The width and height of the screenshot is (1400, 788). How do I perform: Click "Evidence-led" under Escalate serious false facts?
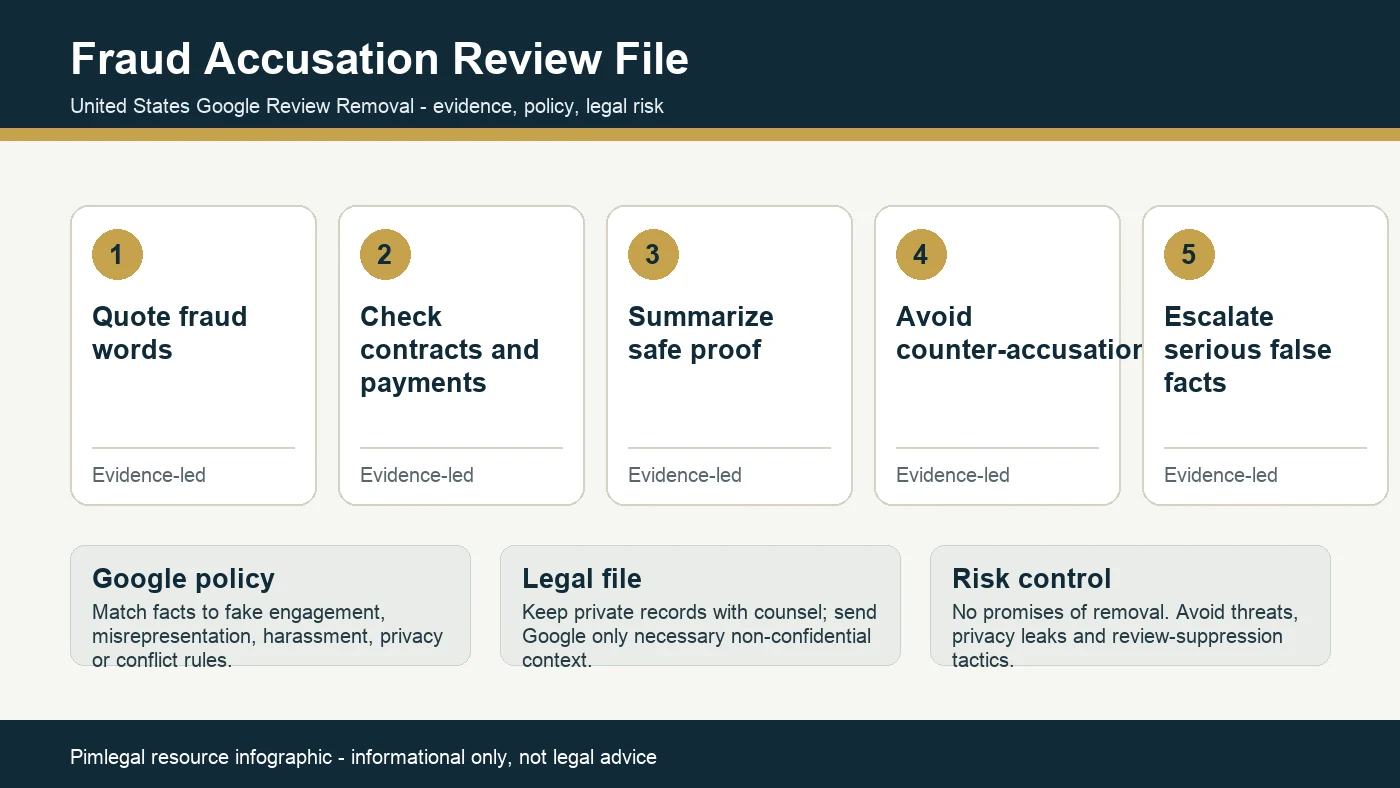(x=1221, y=475)
